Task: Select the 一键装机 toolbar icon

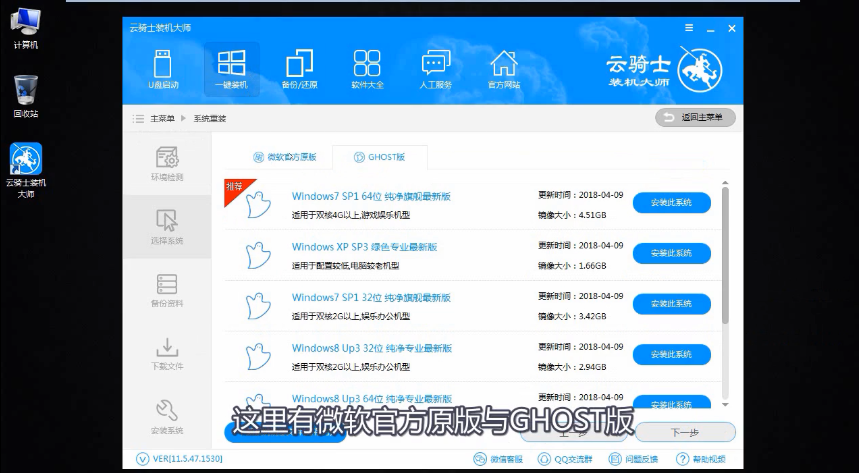Action: tap(231, 70)
